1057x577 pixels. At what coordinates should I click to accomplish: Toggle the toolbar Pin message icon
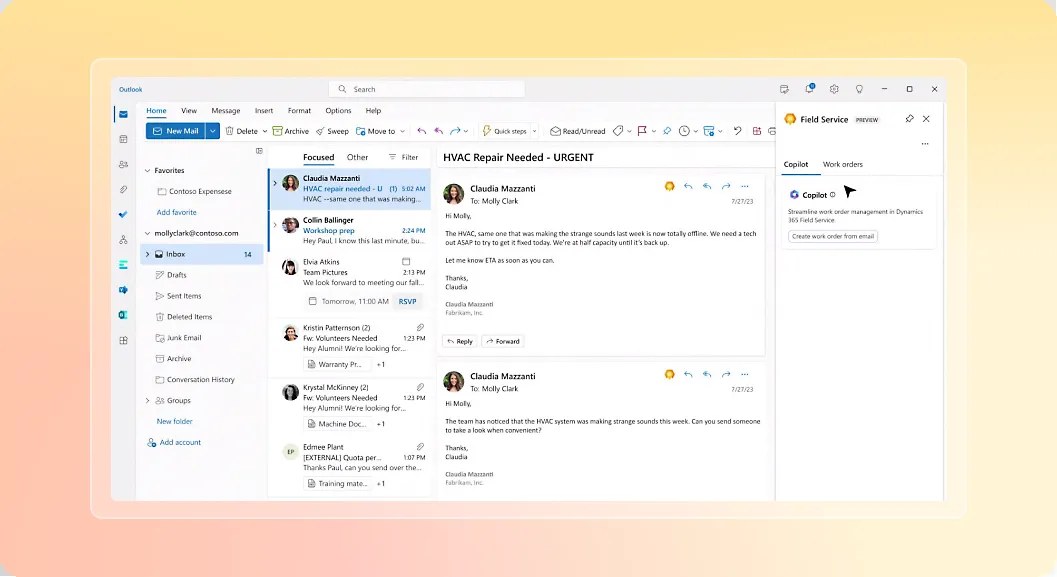(667, 131)
